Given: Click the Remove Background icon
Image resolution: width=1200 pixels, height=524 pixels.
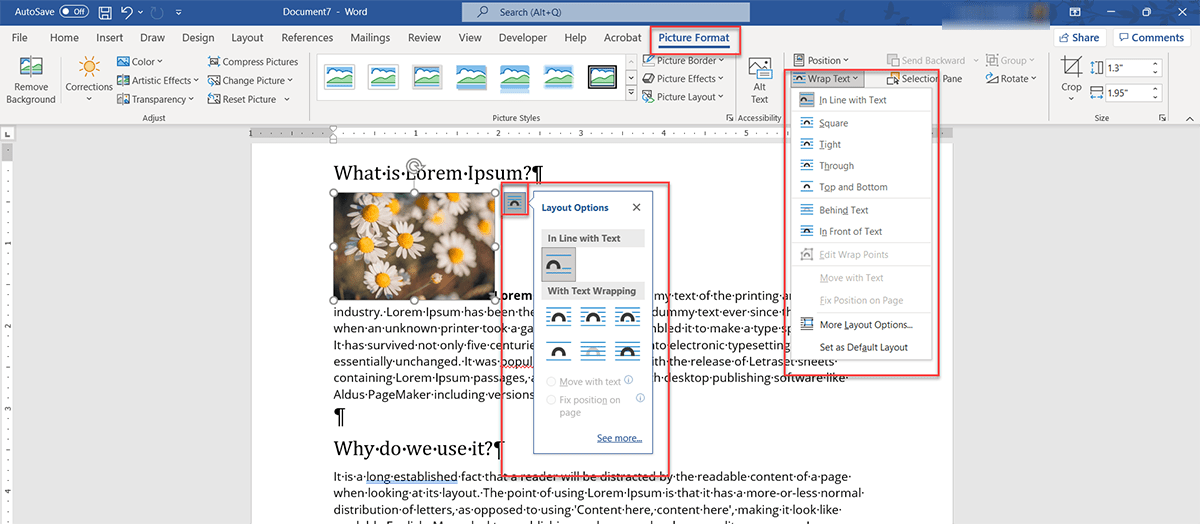Looking at the screenshot, I should pyautogui.click(x=30, y=68).
